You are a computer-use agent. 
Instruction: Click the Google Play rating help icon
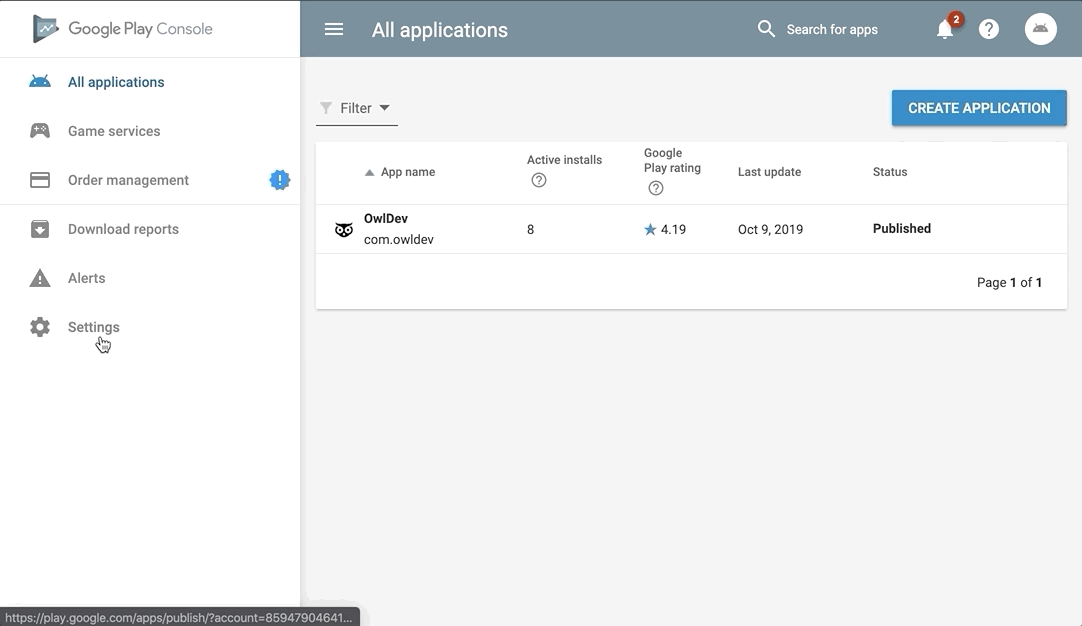pos(656,188)
